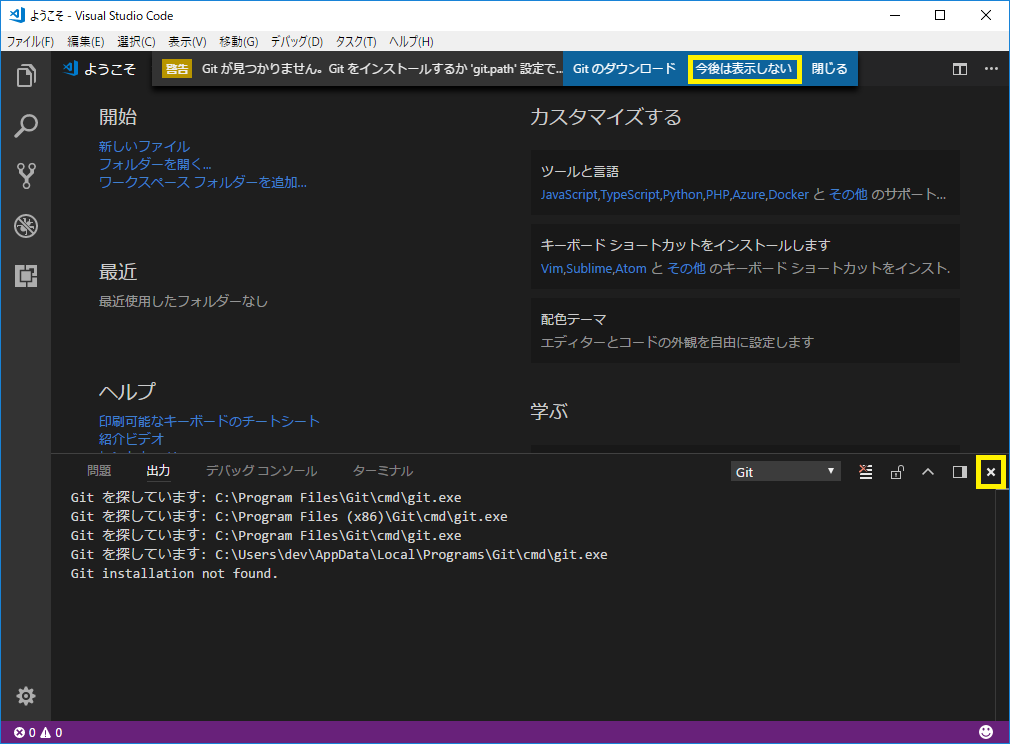Open the Search view in activity bar
The height and width of the screenshot is (744, 1010).
26,126
